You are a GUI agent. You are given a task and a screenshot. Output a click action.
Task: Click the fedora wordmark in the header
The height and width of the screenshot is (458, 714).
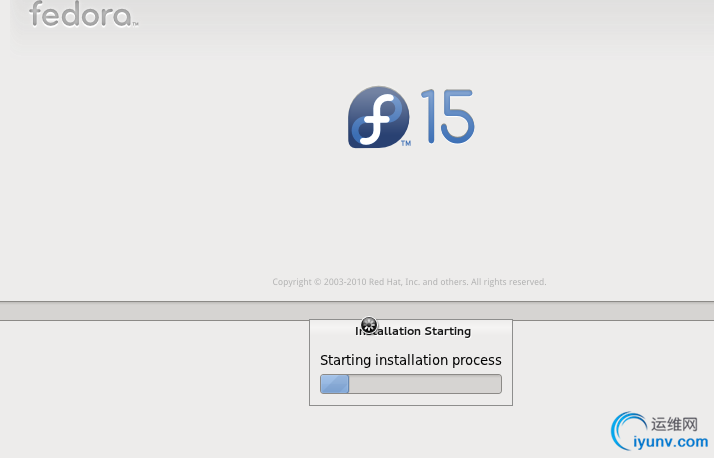click(83, 14)
